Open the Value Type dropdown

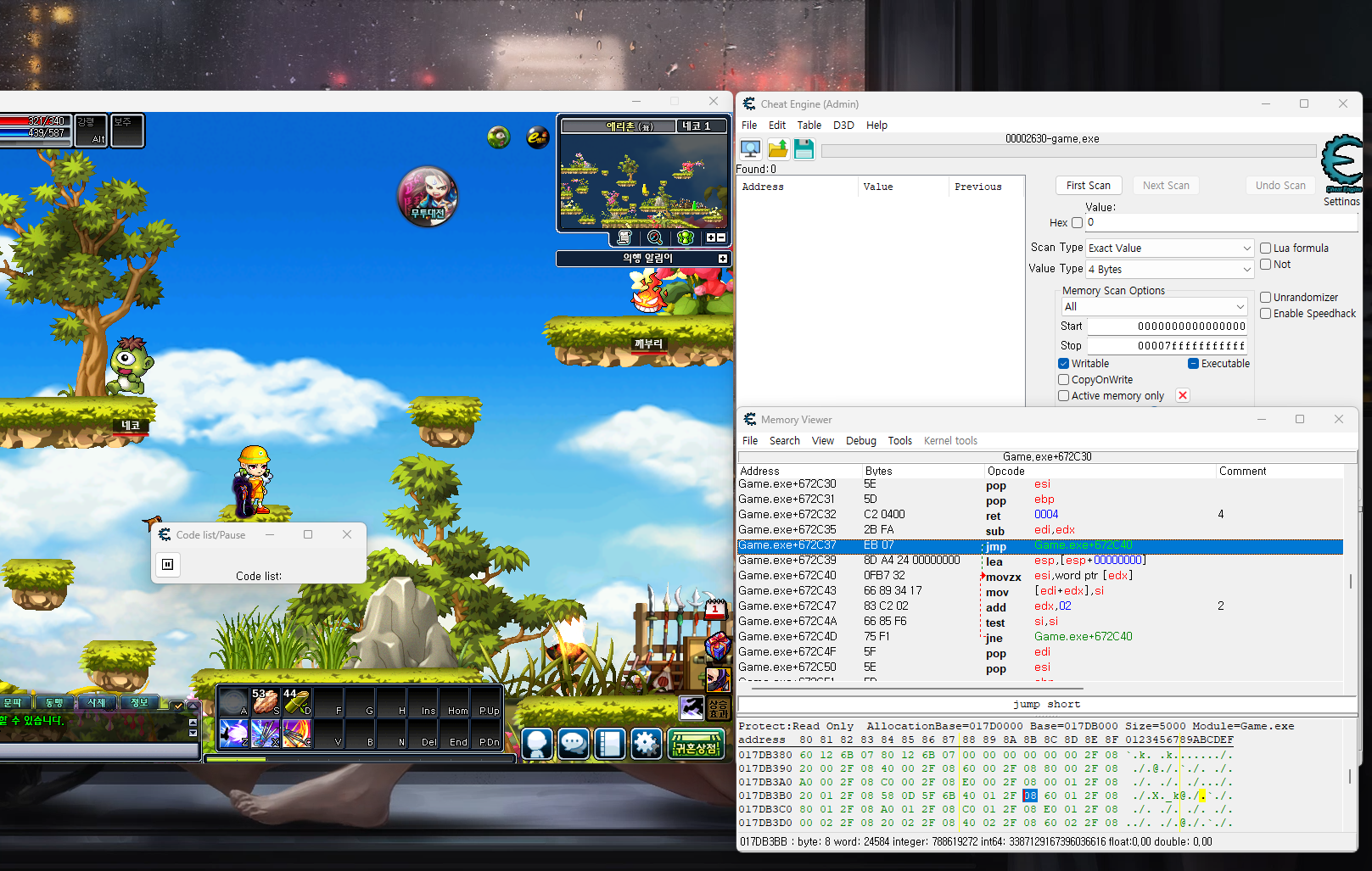[x=1170, y=270]
